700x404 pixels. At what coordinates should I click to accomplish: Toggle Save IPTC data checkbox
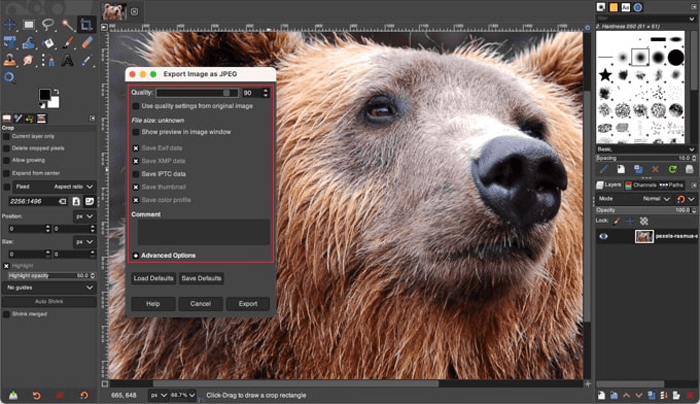click(136, 174)
